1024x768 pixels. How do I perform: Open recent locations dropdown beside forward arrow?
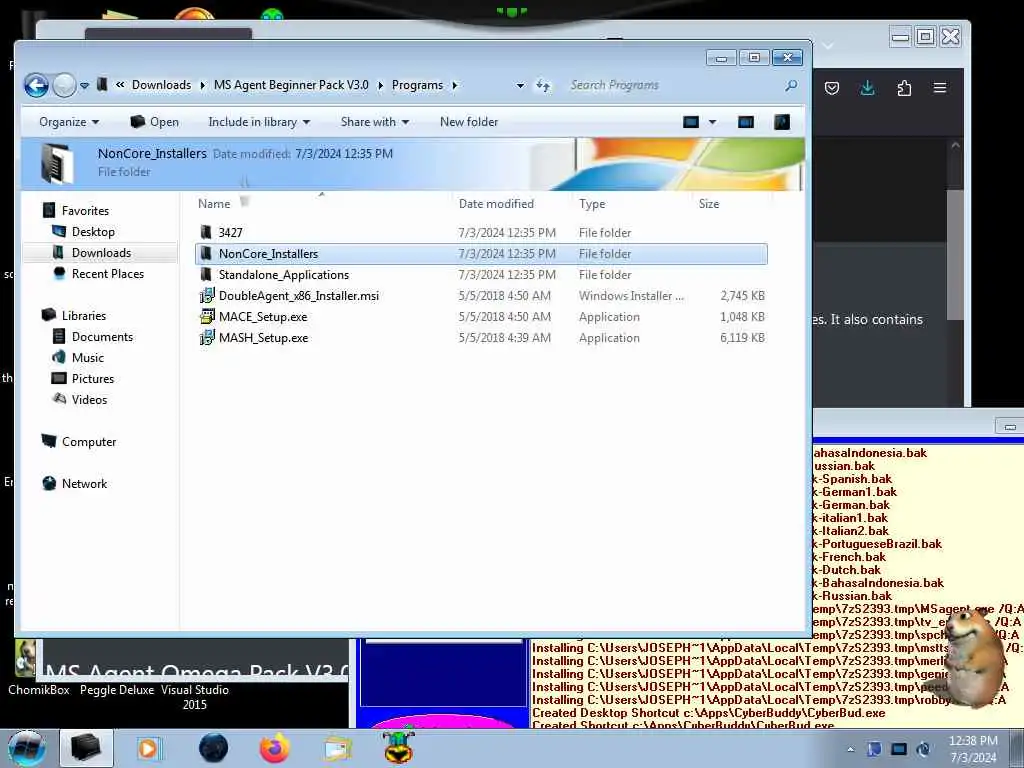84,85
